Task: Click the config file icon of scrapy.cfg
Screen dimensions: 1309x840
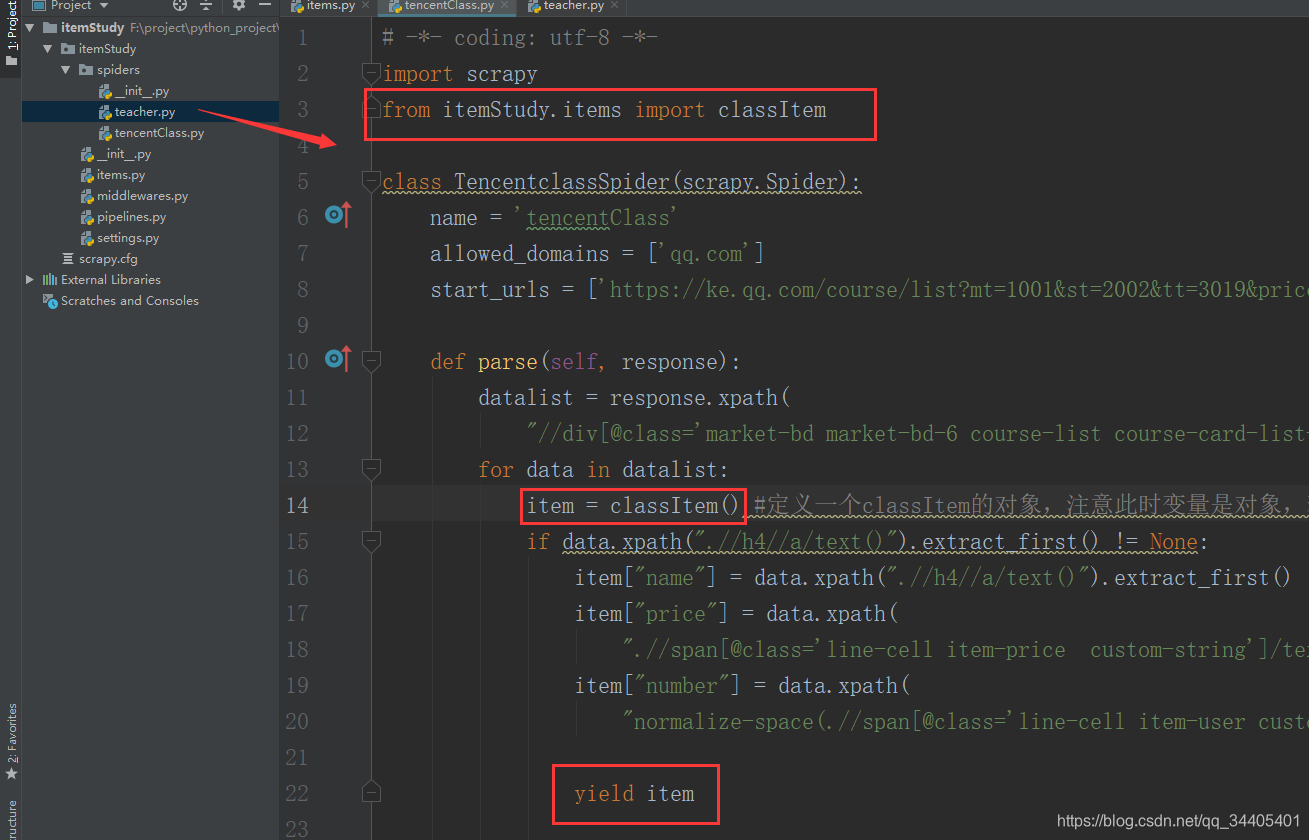Action: pos(68,259)
